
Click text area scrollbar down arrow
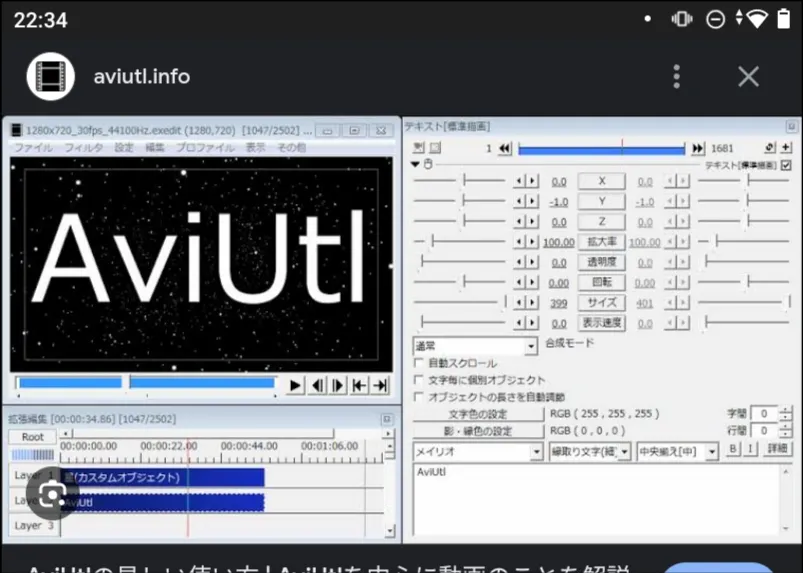tap(786, 528)
